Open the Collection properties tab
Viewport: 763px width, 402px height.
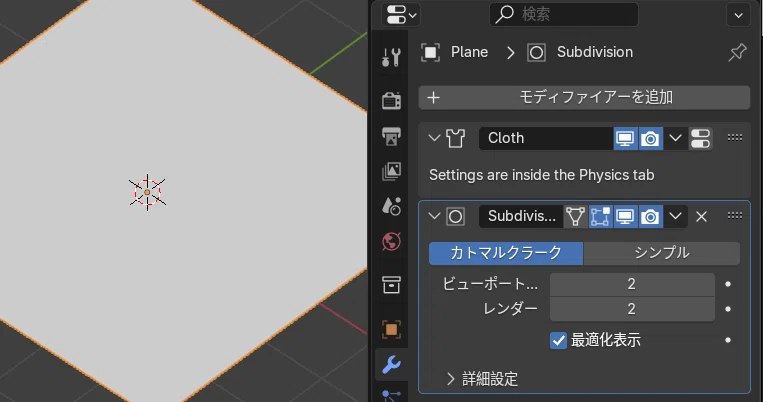coord(391,285)
